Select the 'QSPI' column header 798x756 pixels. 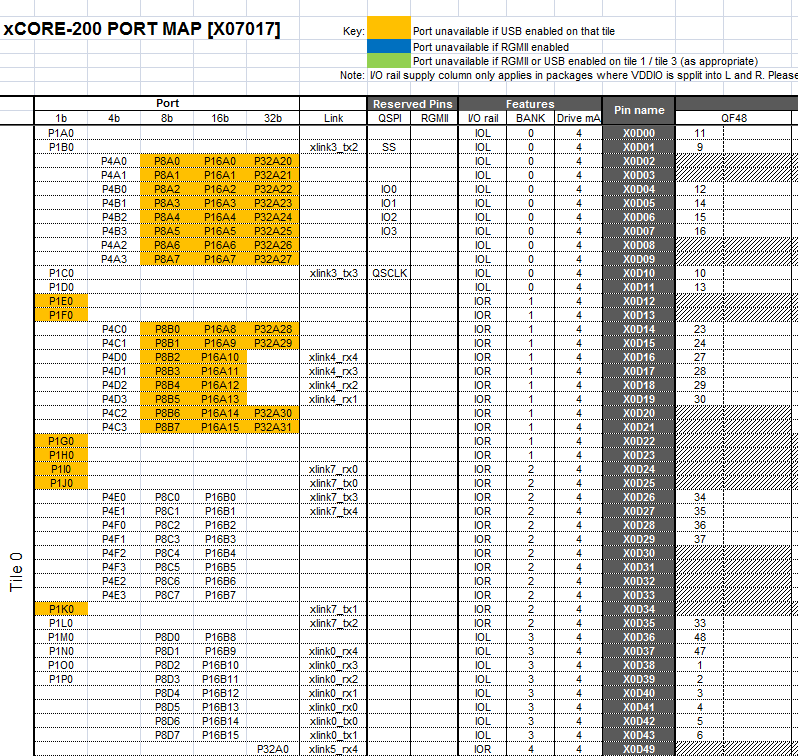click(389, 118)
